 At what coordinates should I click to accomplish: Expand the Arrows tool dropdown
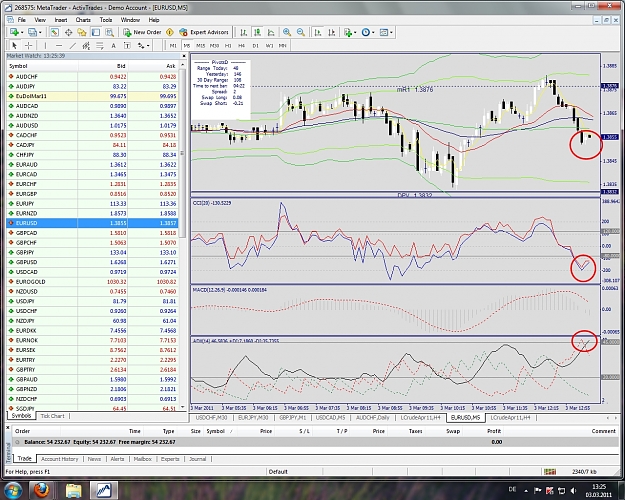148,45
